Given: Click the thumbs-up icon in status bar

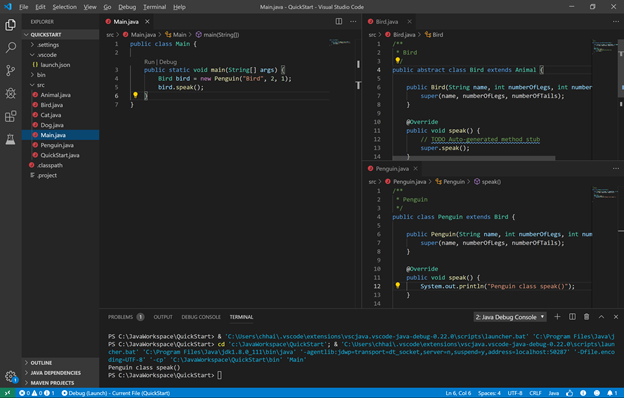Looking at the screenshot, I should [x=569, y=393].
